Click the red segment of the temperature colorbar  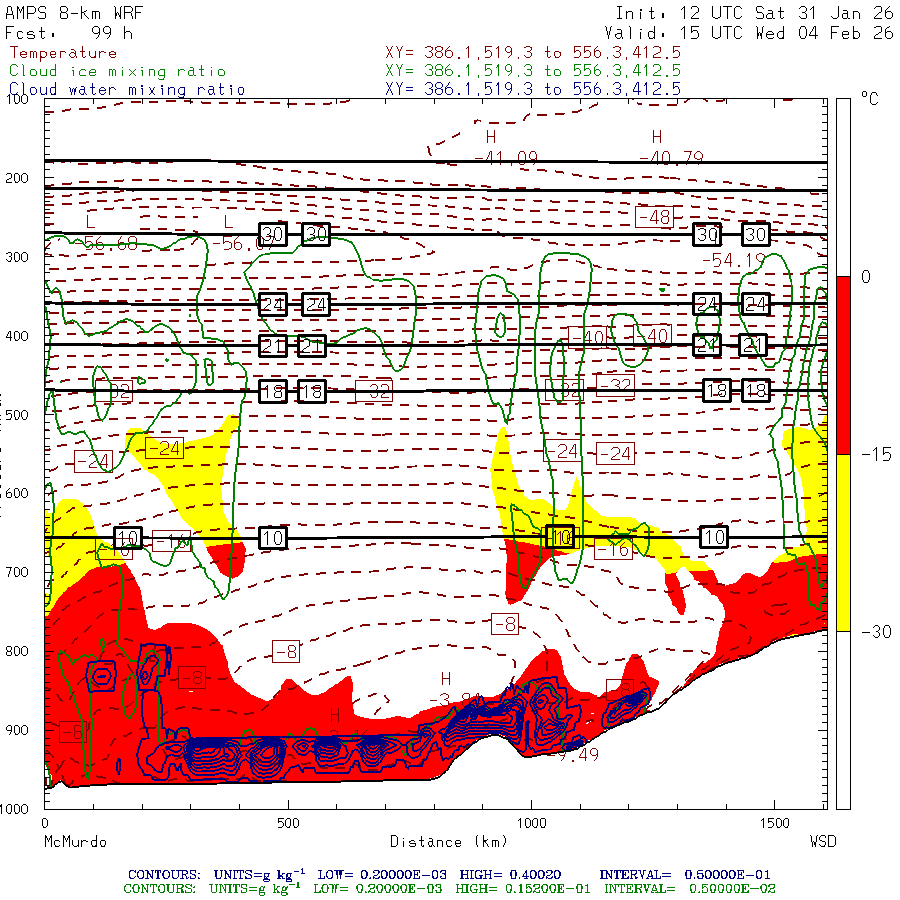click(843, 365)
